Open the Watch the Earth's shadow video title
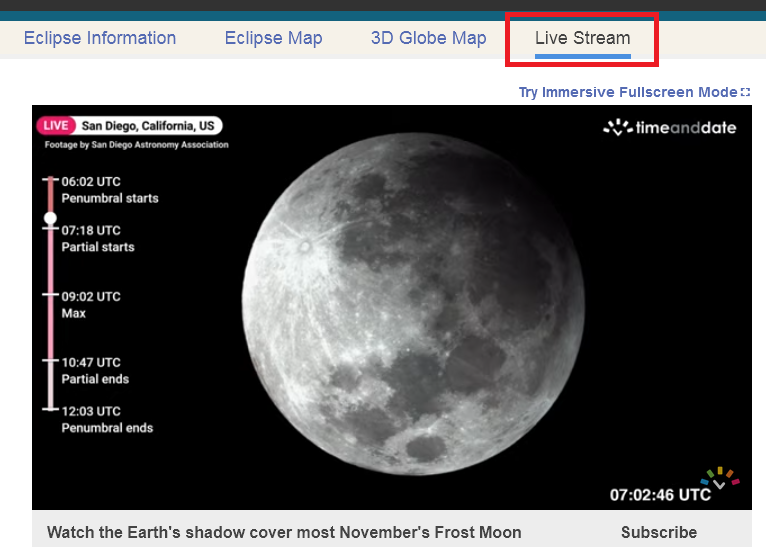The image size is (766, 547). pyautogui.click(x=284, y=532)
